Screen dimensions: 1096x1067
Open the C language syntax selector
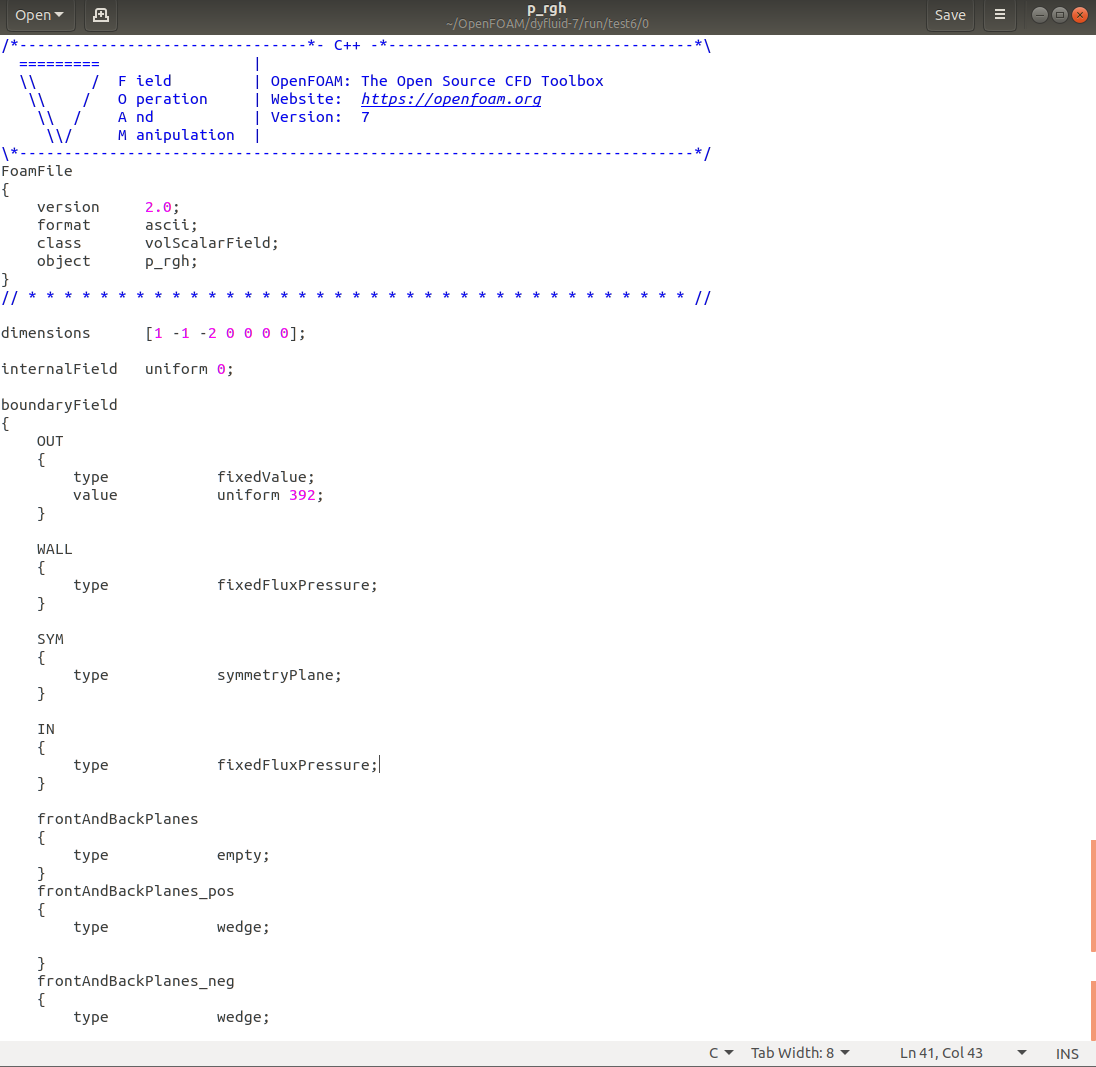pos(721,1053)
